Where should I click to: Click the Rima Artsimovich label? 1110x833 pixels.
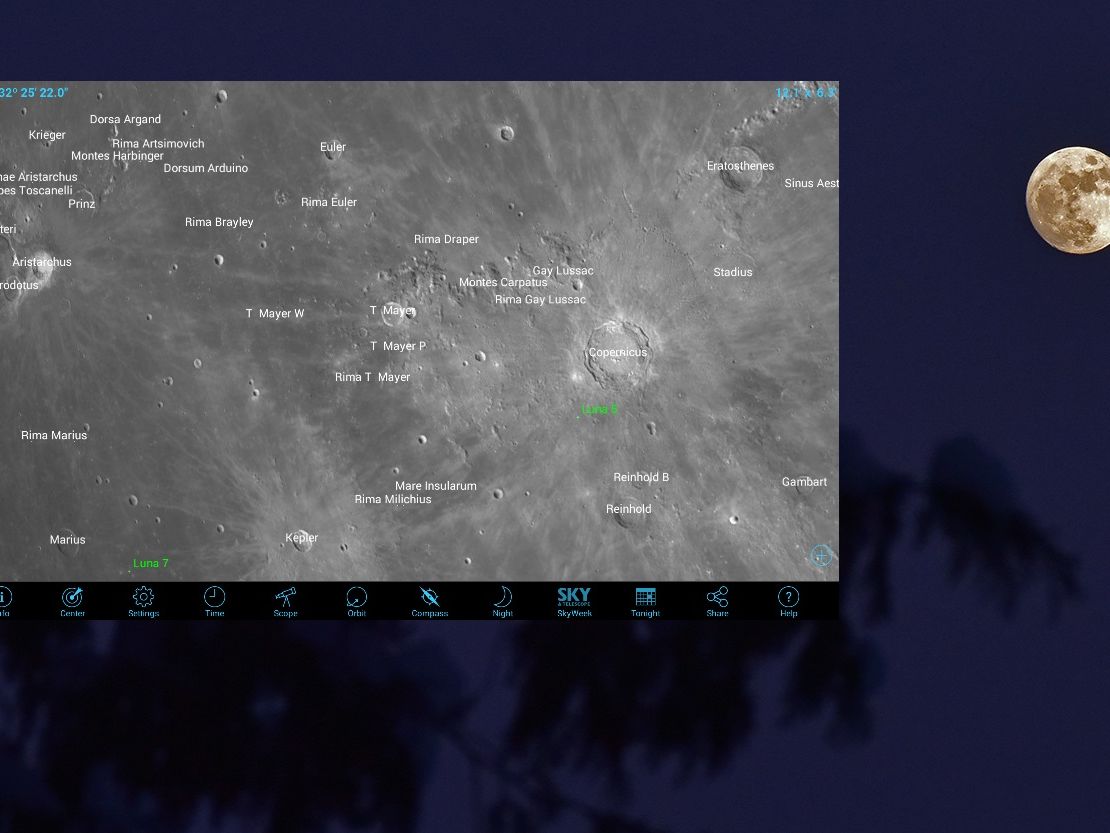coord(159,144)
